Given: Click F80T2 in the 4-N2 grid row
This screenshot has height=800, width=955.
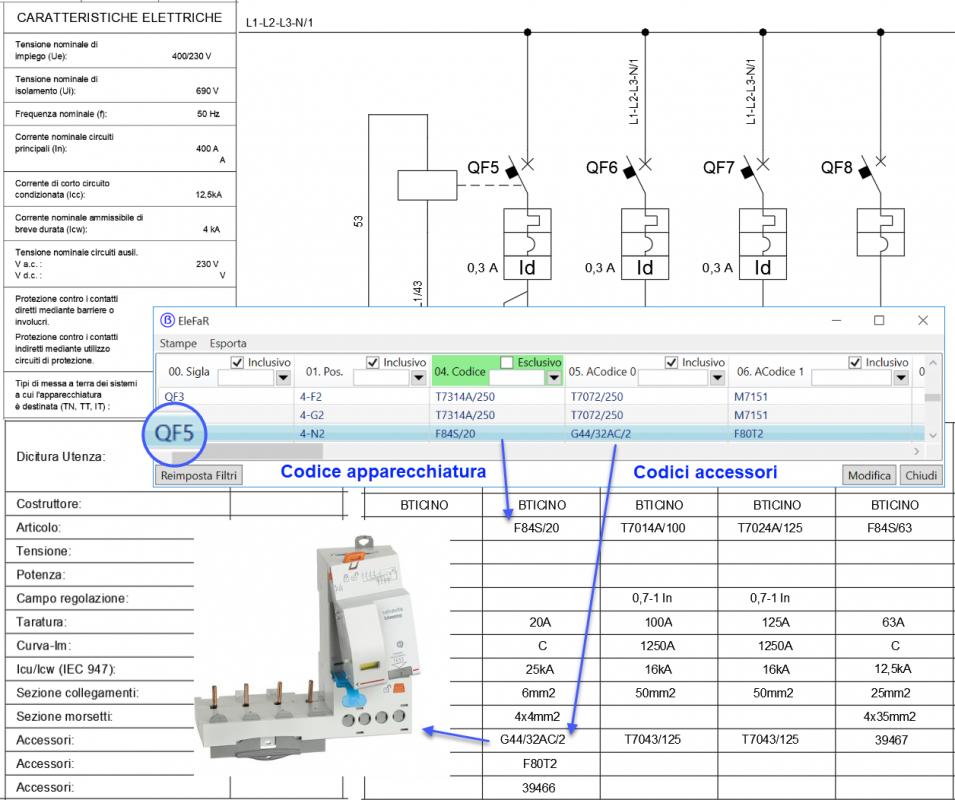Looking at the screenshot, I should coord(749,434).
